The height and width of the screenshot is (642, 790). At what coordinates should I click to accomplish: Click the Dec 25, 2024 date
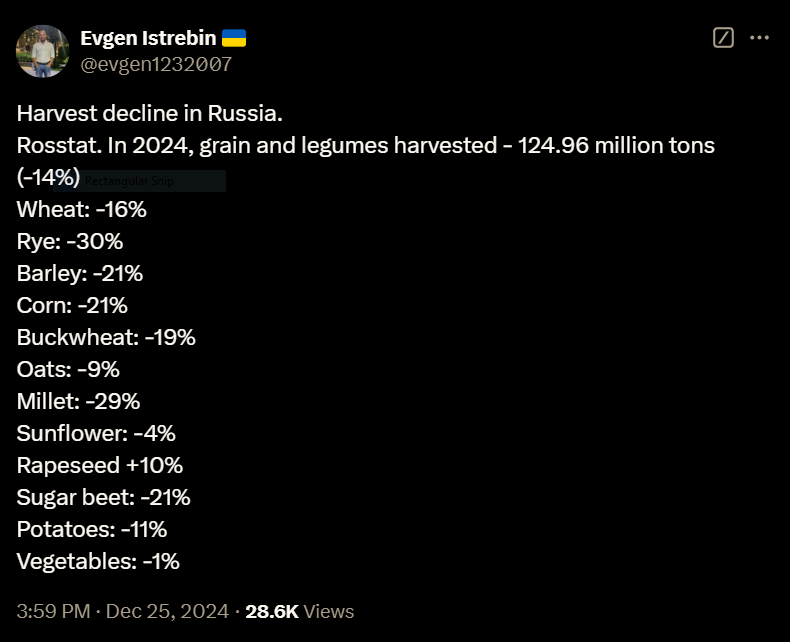tap(167, 611)
